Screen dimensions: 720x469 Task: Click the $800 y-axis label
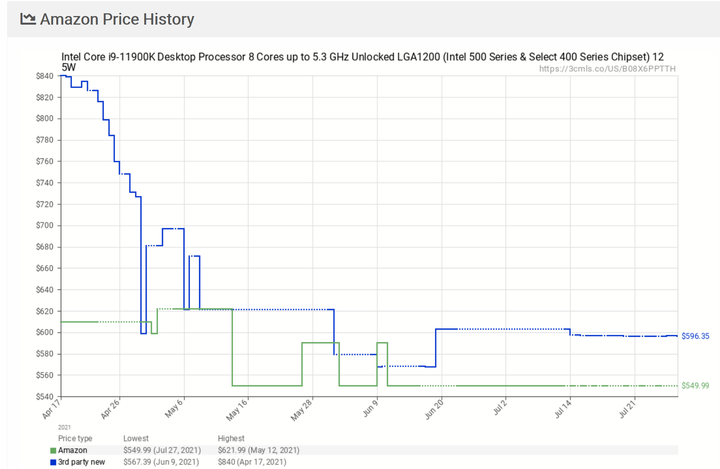45,119
